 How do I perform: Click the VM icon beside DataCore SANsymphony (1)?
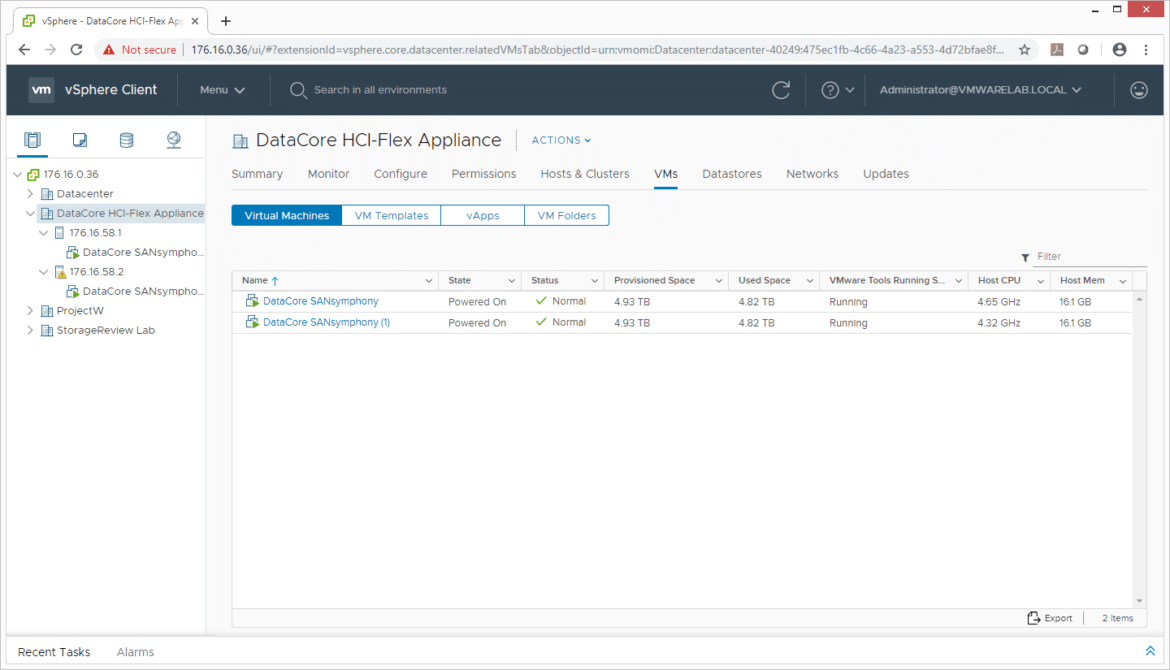pos(252,322)
